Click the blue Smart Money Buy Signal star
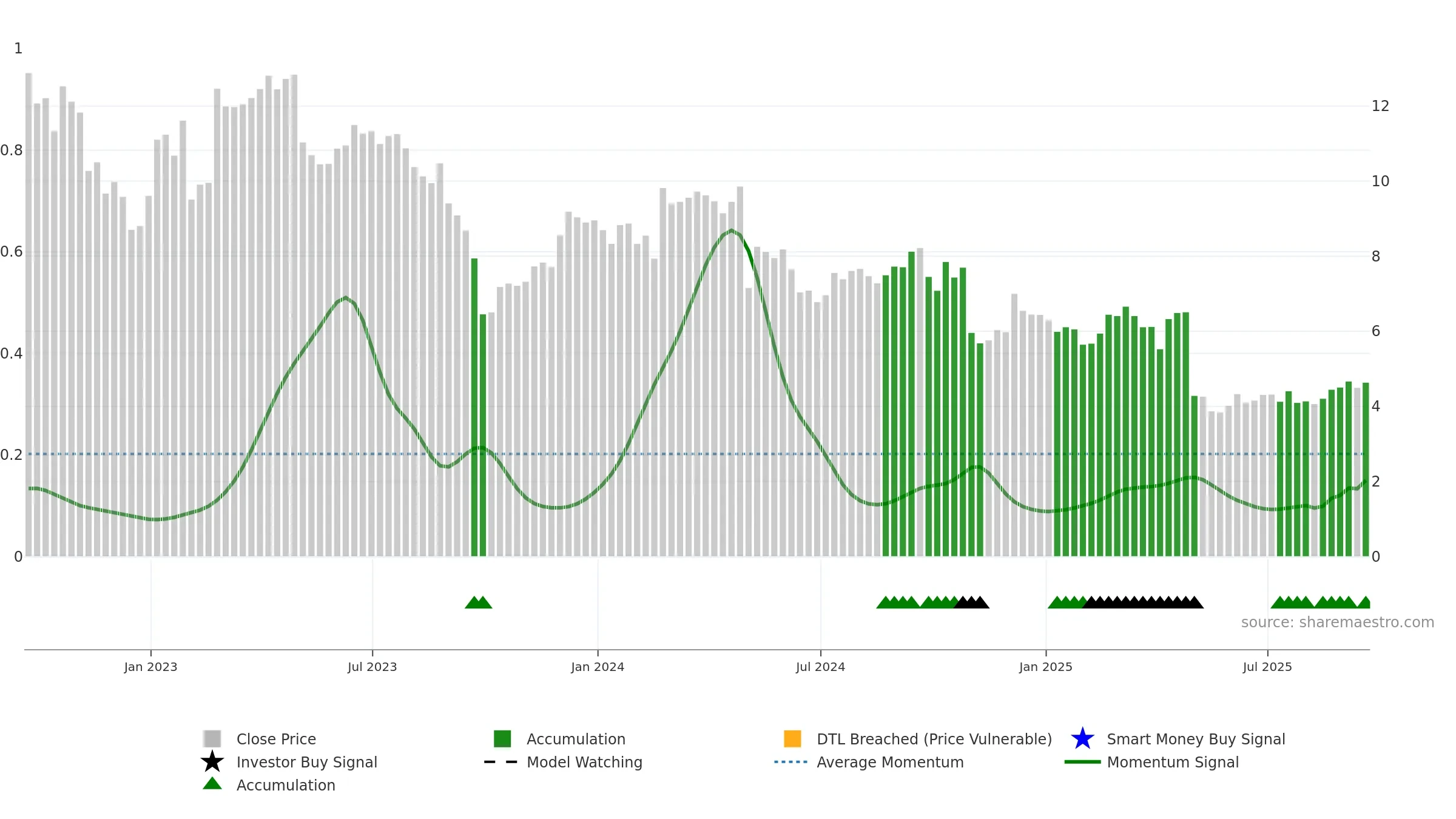Screen dimensions: 1456x819 (1082, 739)
